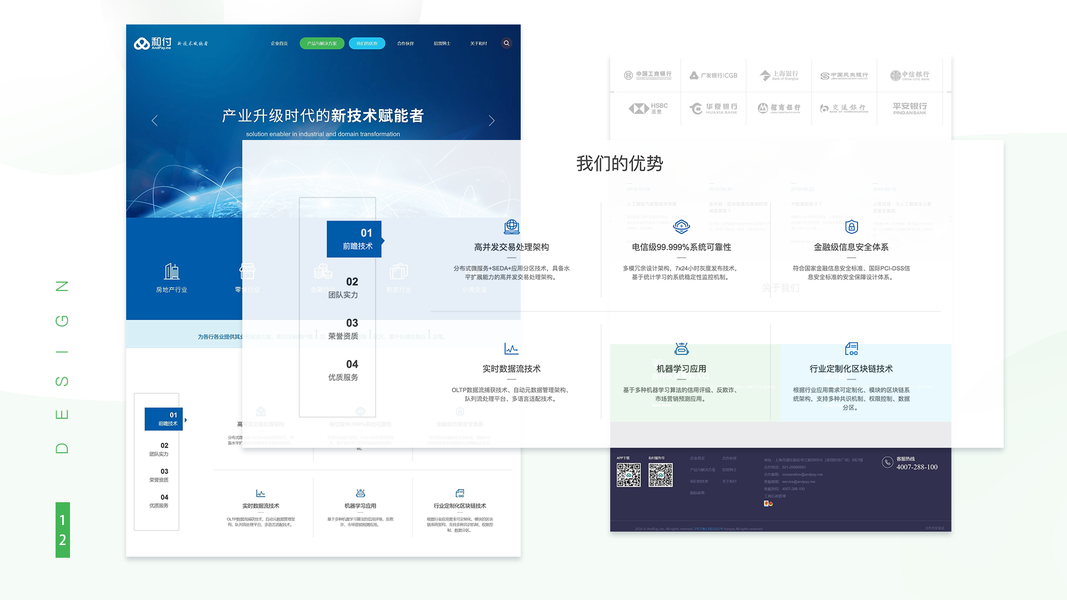The width and height of the screenshot is (1067, 600).
Task: Click the icon above 电信级99.999%系统可靠性
Action: (x=681, y=227)
